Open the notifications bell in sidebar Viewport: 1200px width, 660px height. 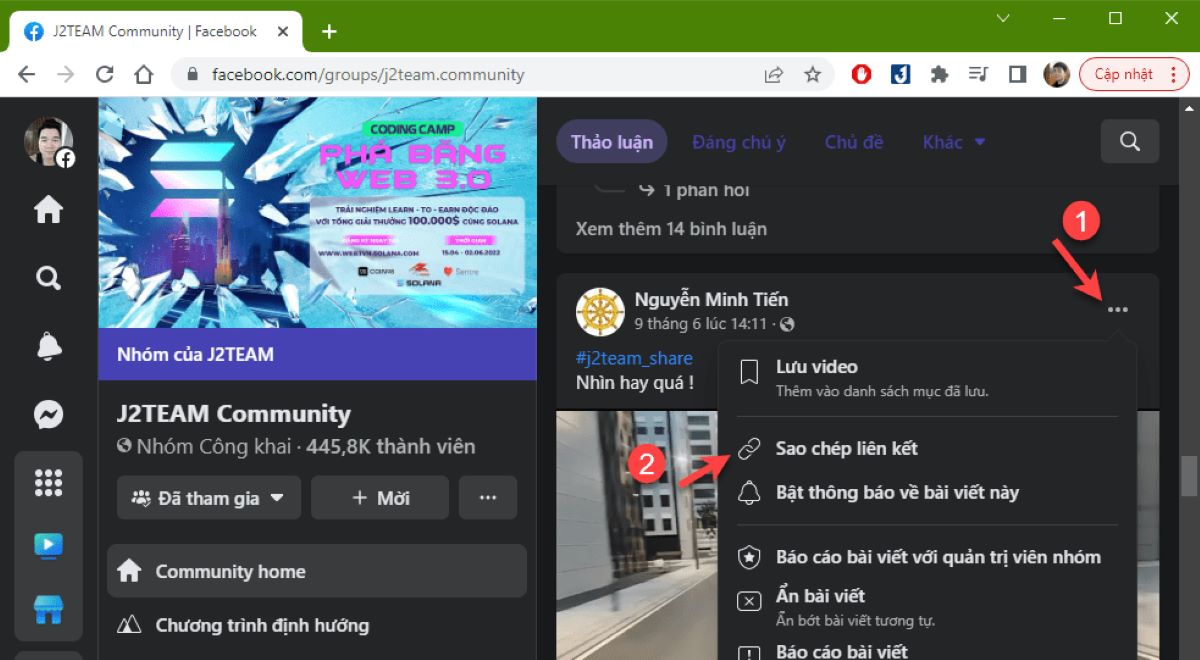point(48,346)
